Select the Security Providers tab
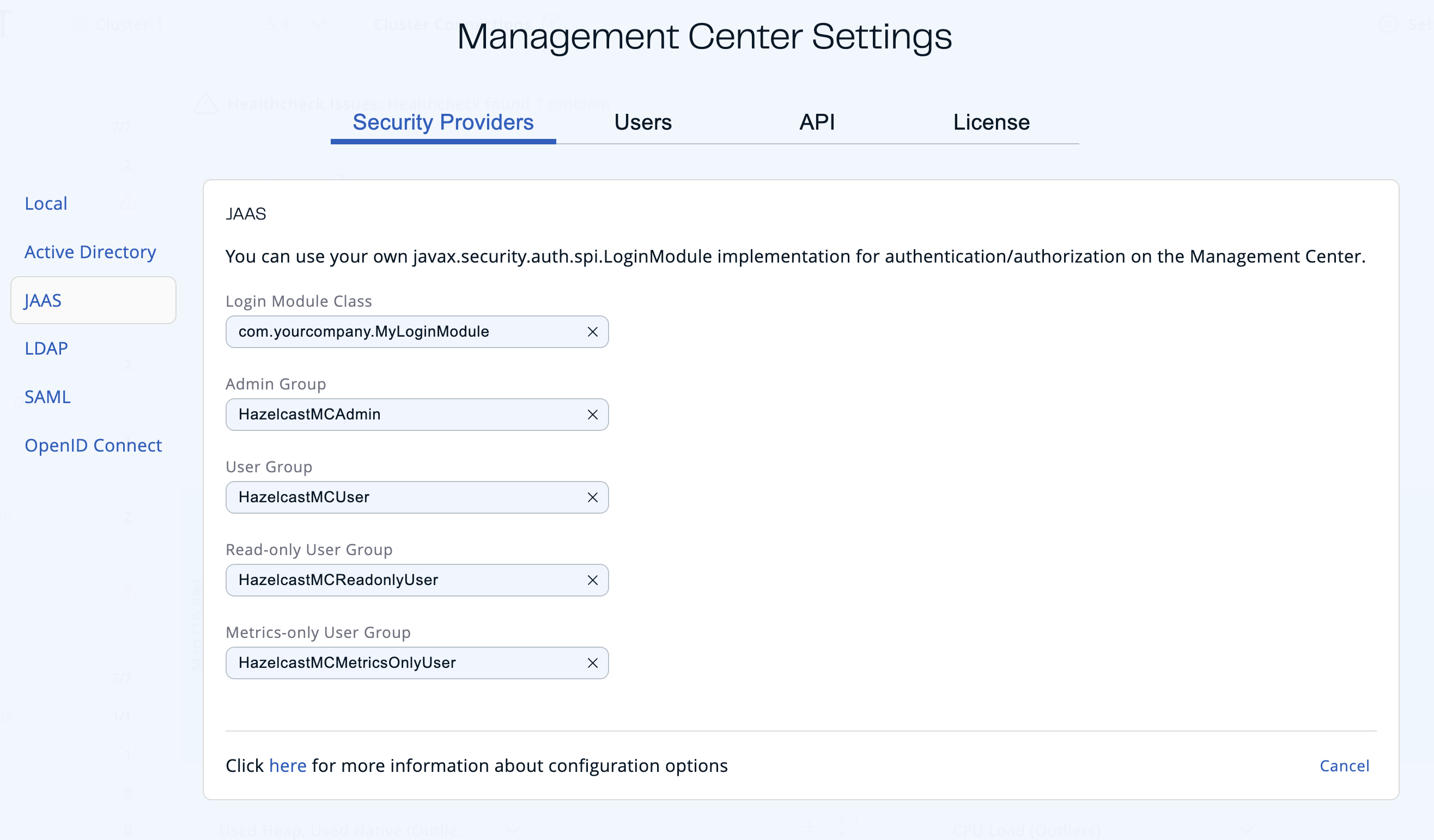Viewport: 1434px width, 840px height. [443, 121]
